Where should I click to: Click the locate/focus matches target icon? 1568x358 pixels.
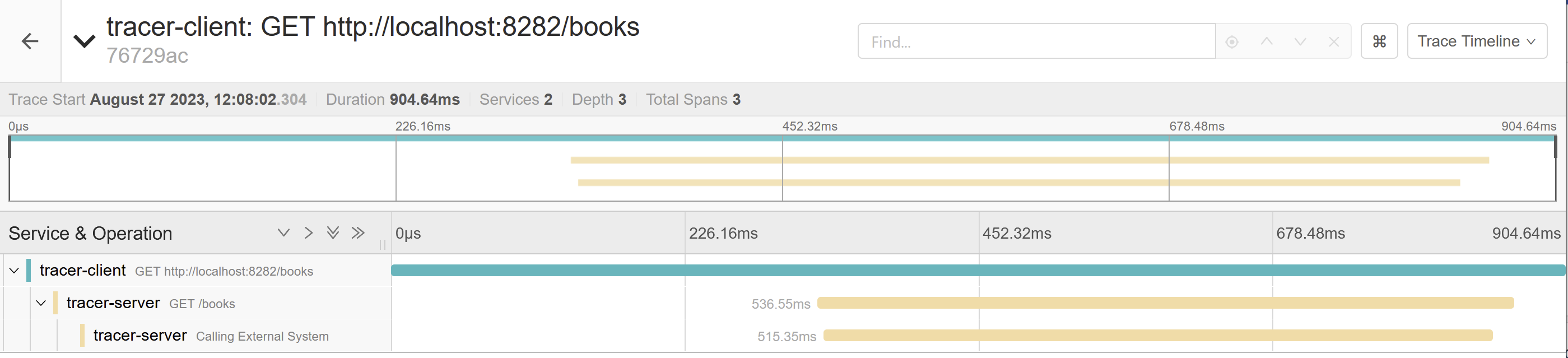click(x=1231, y=42)
